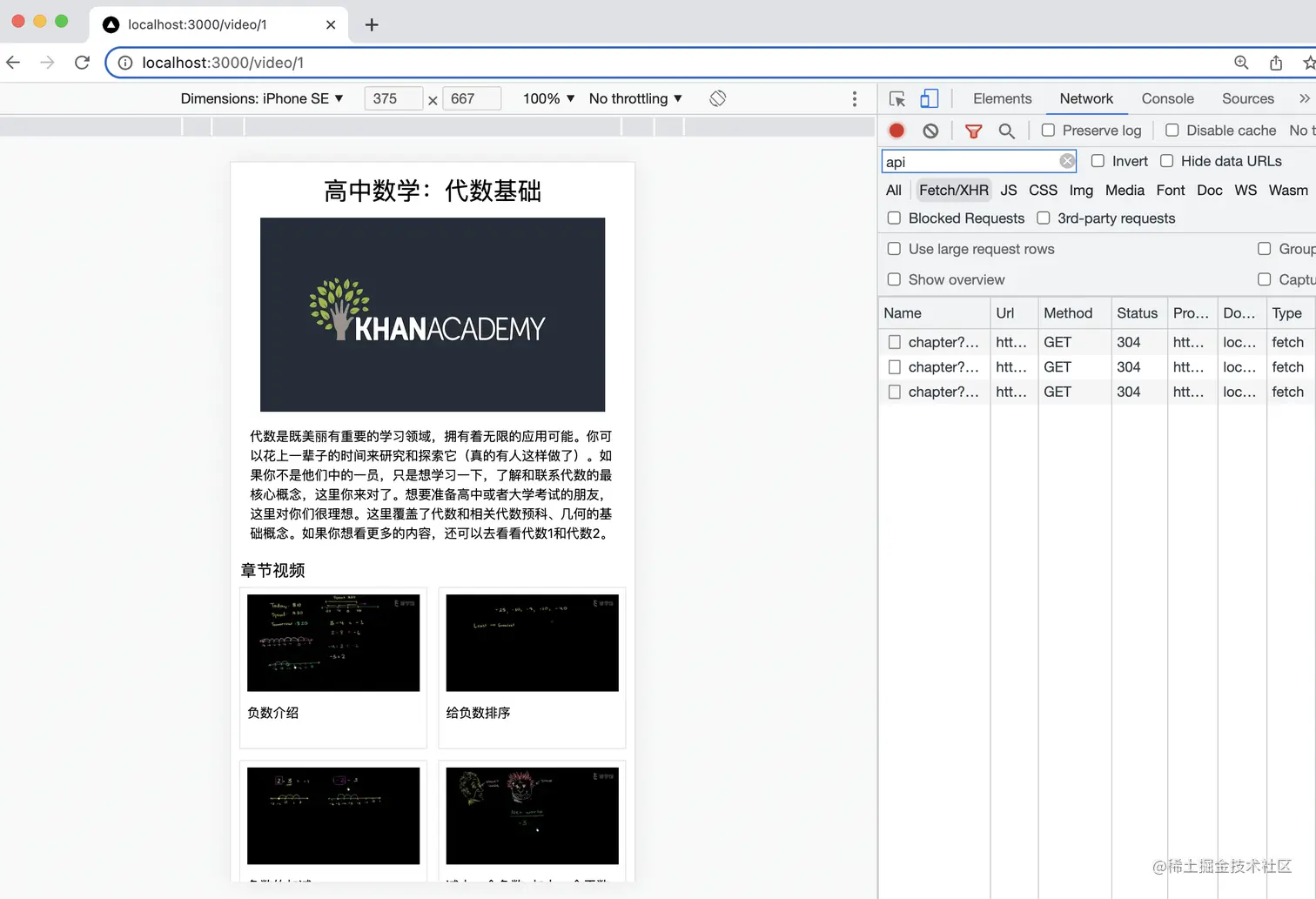
Task: Check the Invert filter option
Action: [x=1098, y=161]
